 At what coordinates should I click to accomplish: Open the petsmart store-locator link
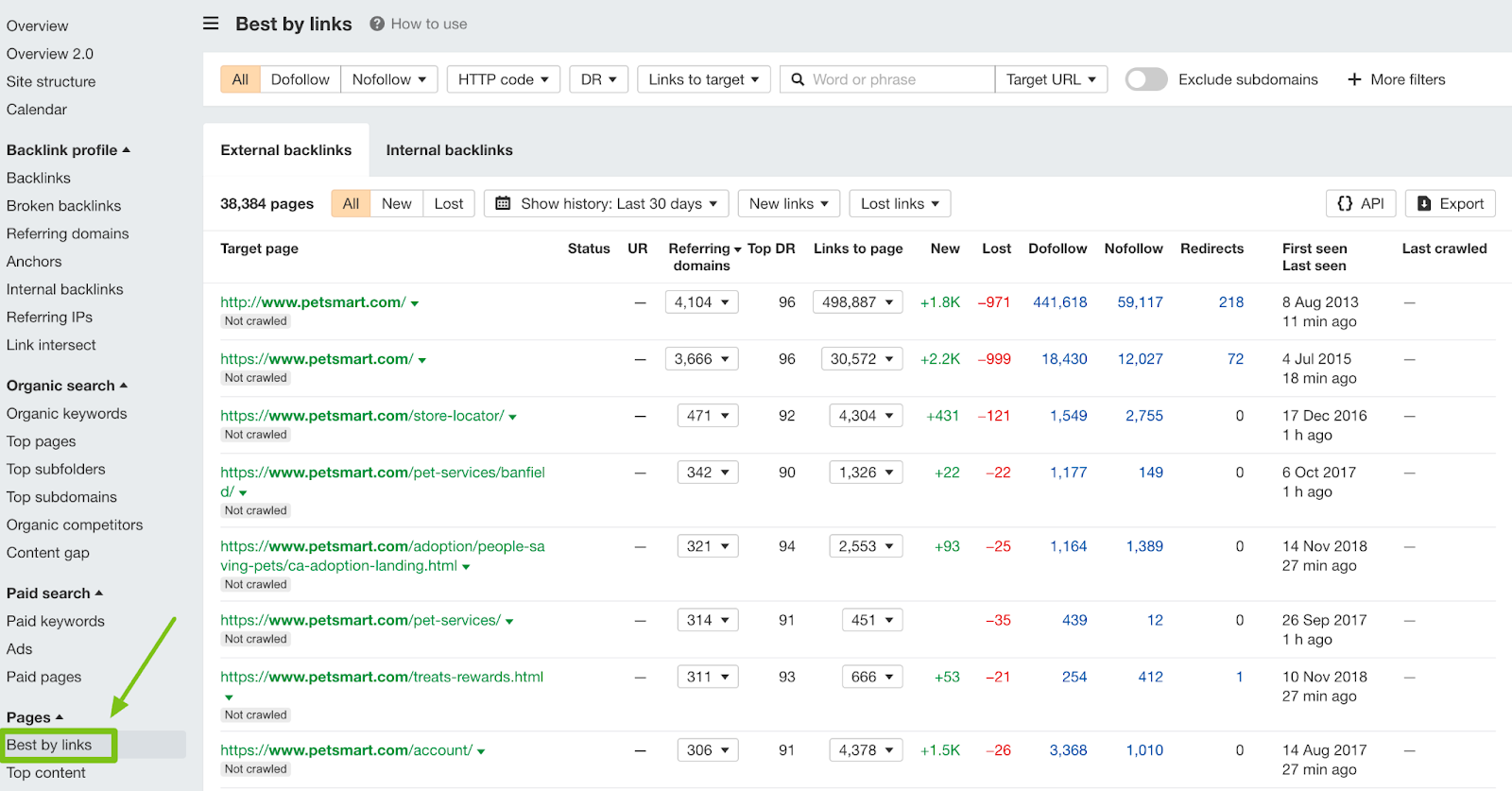point(362,416)
